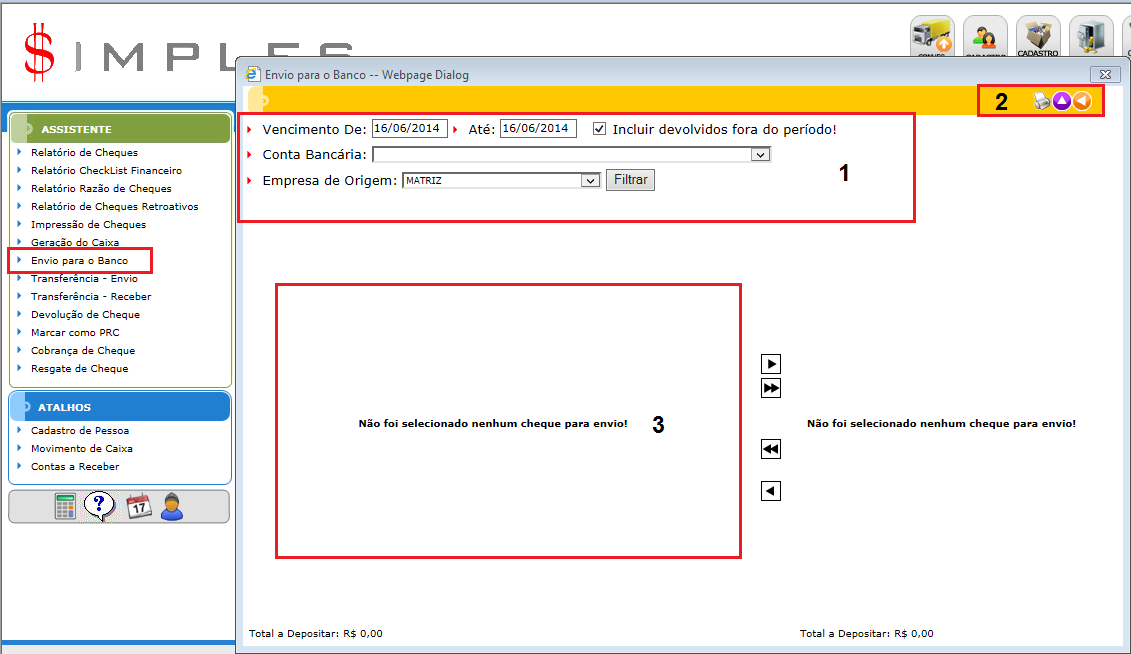This screenshot has width=1131, height=654.
Task: Open the CADASTRO box icon
Action: (1038, 38)
